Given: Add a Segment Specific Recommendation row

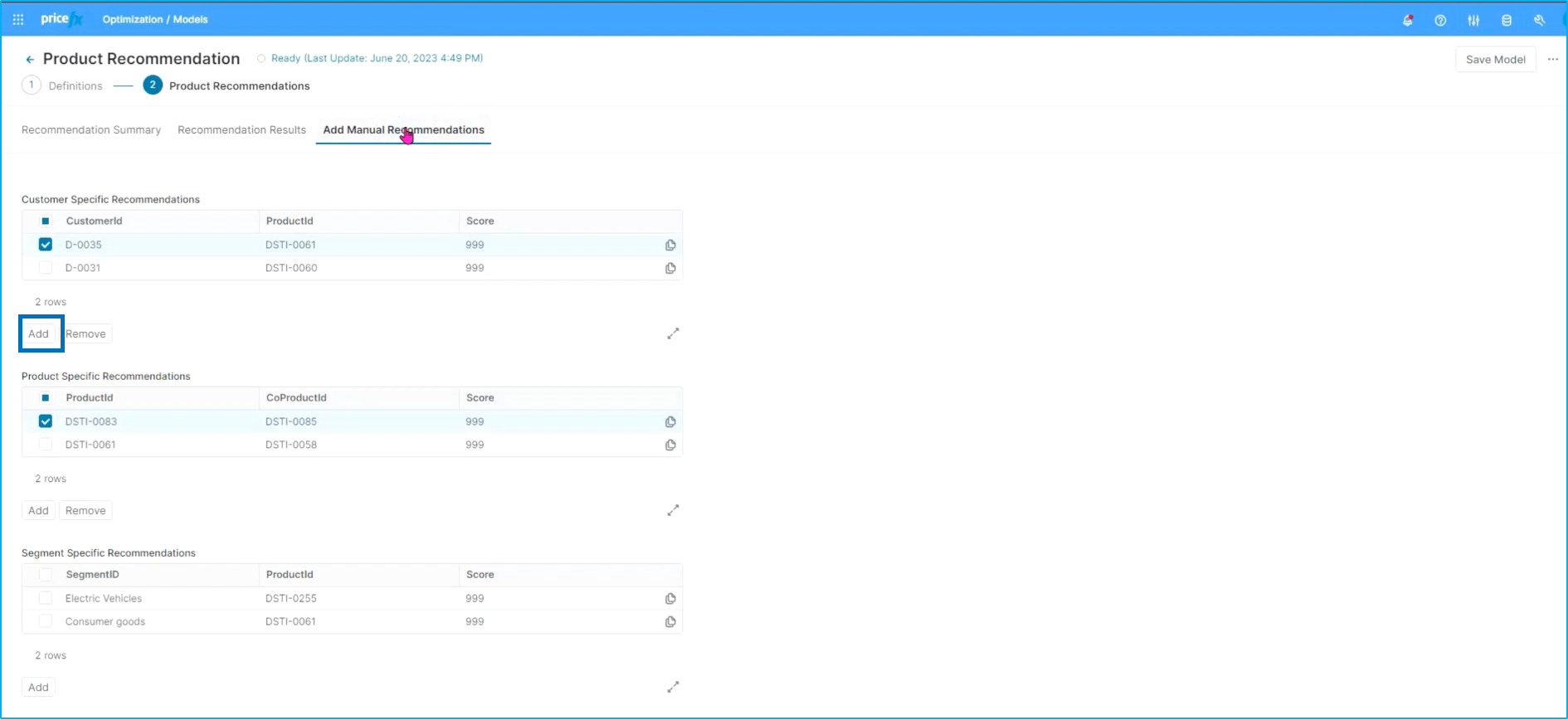Looking at the screenshot, I should [39, 687].
